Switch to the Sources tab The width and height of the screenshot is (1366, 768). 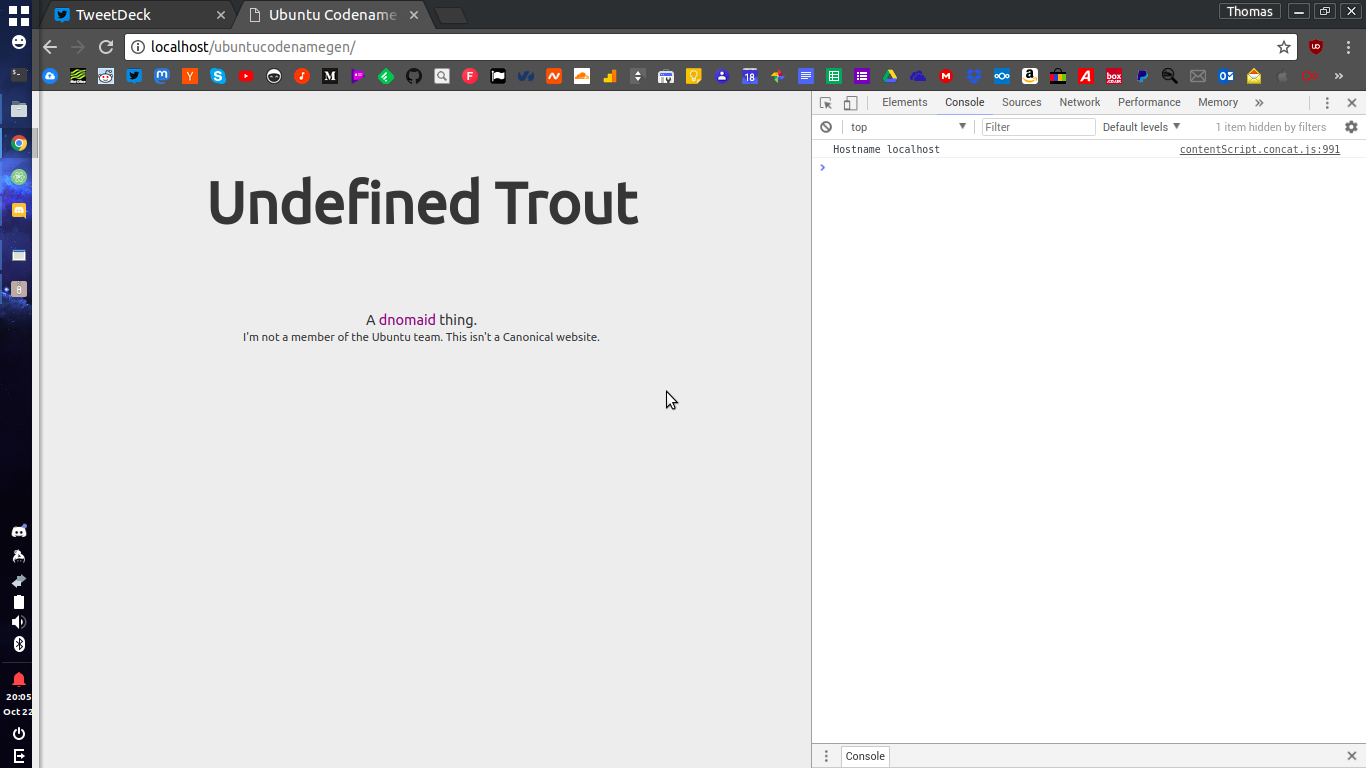point(1022,103)
